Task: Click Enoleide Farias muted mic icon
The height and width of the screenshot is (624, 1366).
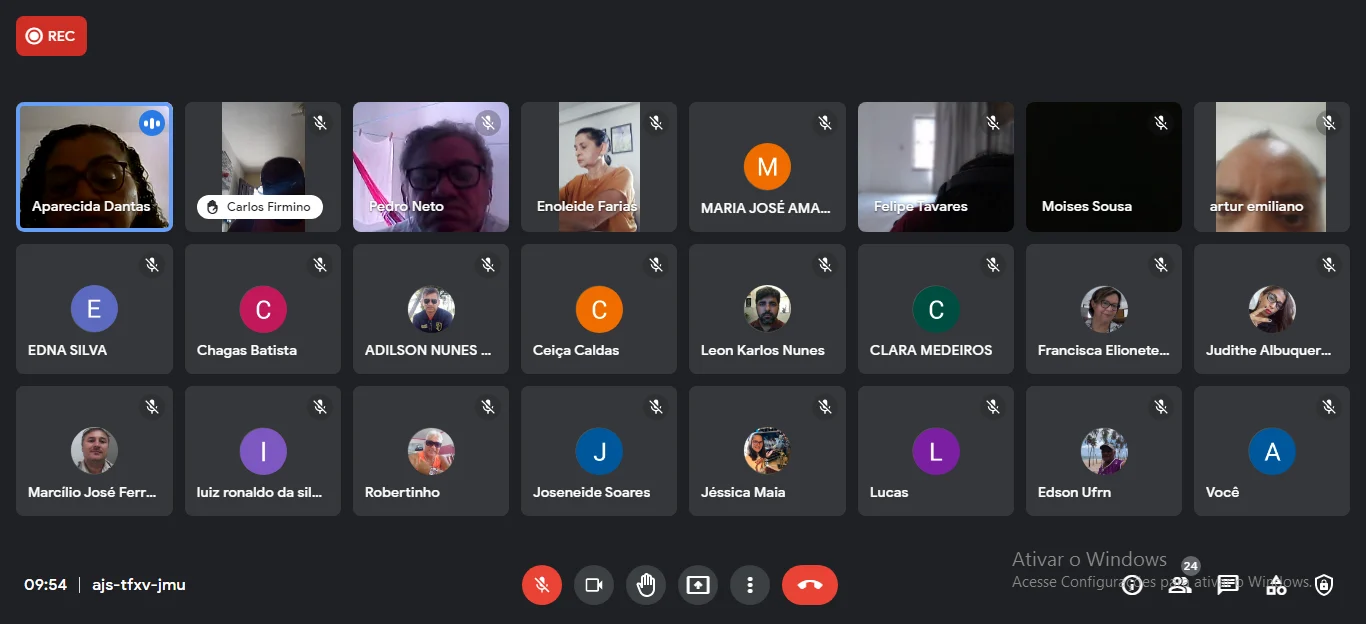Action: tap(656, 123)
